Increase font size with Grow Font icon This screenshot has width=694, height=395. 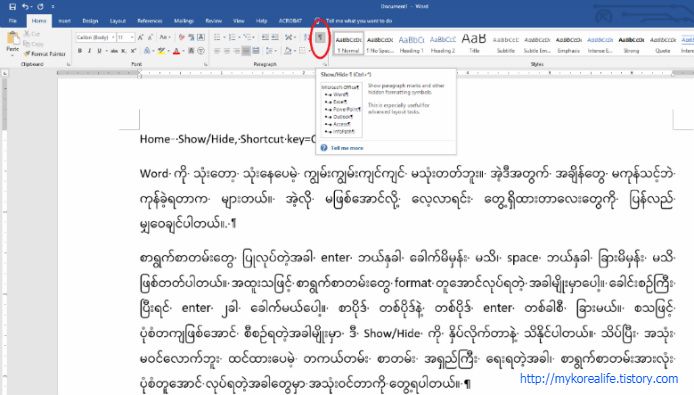140,38
